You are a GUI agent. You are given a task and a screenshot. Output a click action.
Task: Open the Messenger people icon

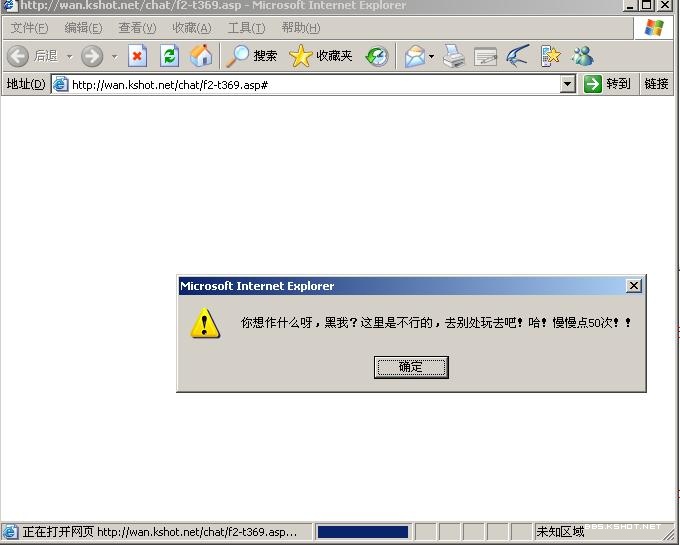(582, 56)
